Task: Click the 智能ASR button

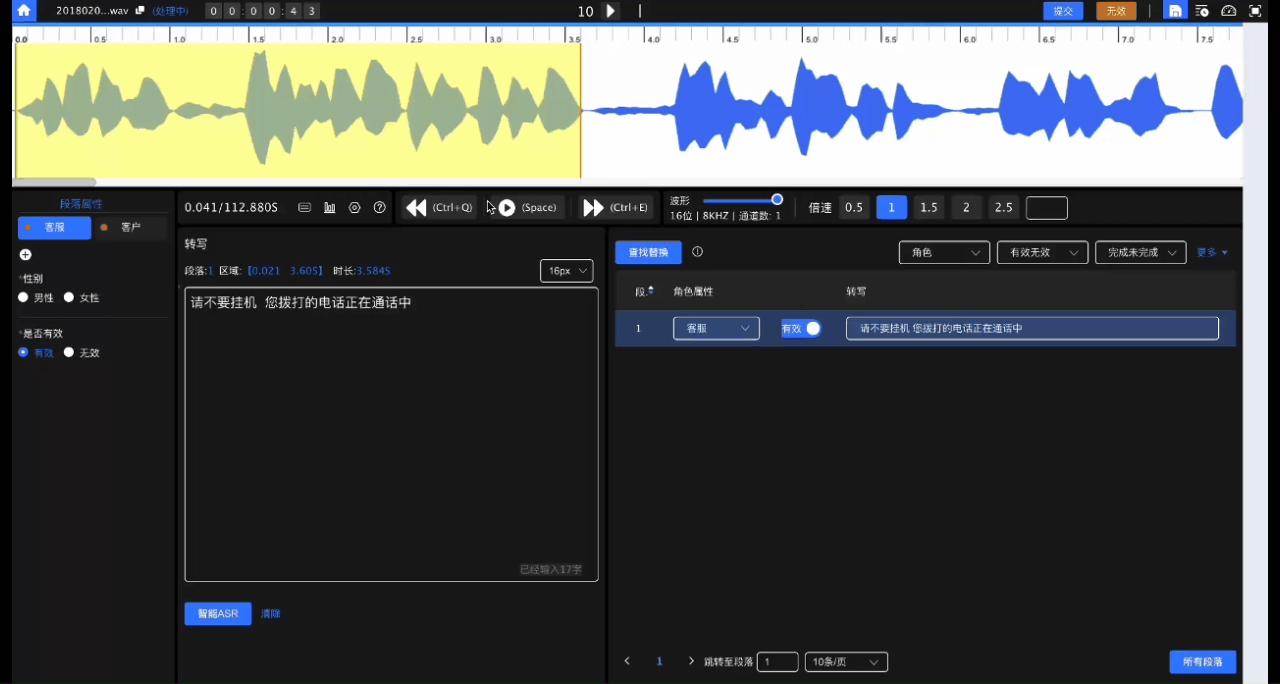Action: 217,614
